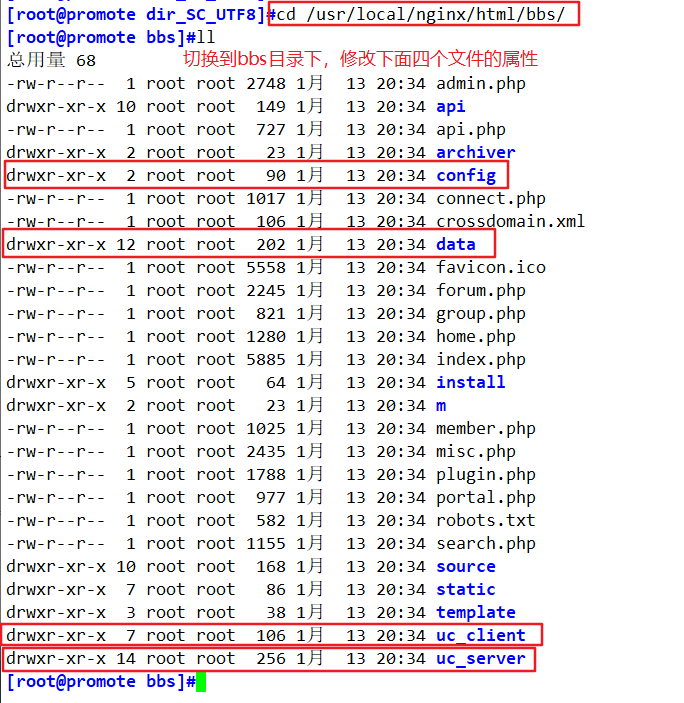
Task: Select the portal.php filename
Action: pos(485,498)
